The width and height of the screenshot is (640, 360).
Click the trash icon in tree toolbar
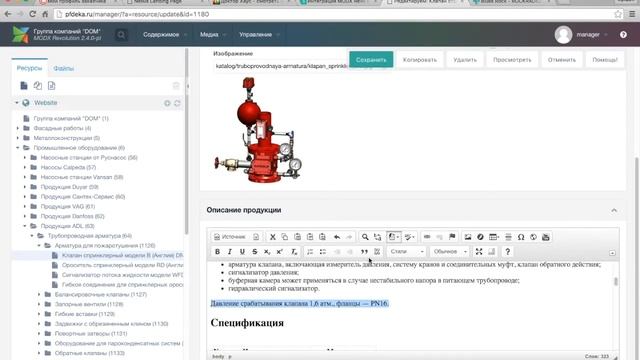[x=176, y=86]
